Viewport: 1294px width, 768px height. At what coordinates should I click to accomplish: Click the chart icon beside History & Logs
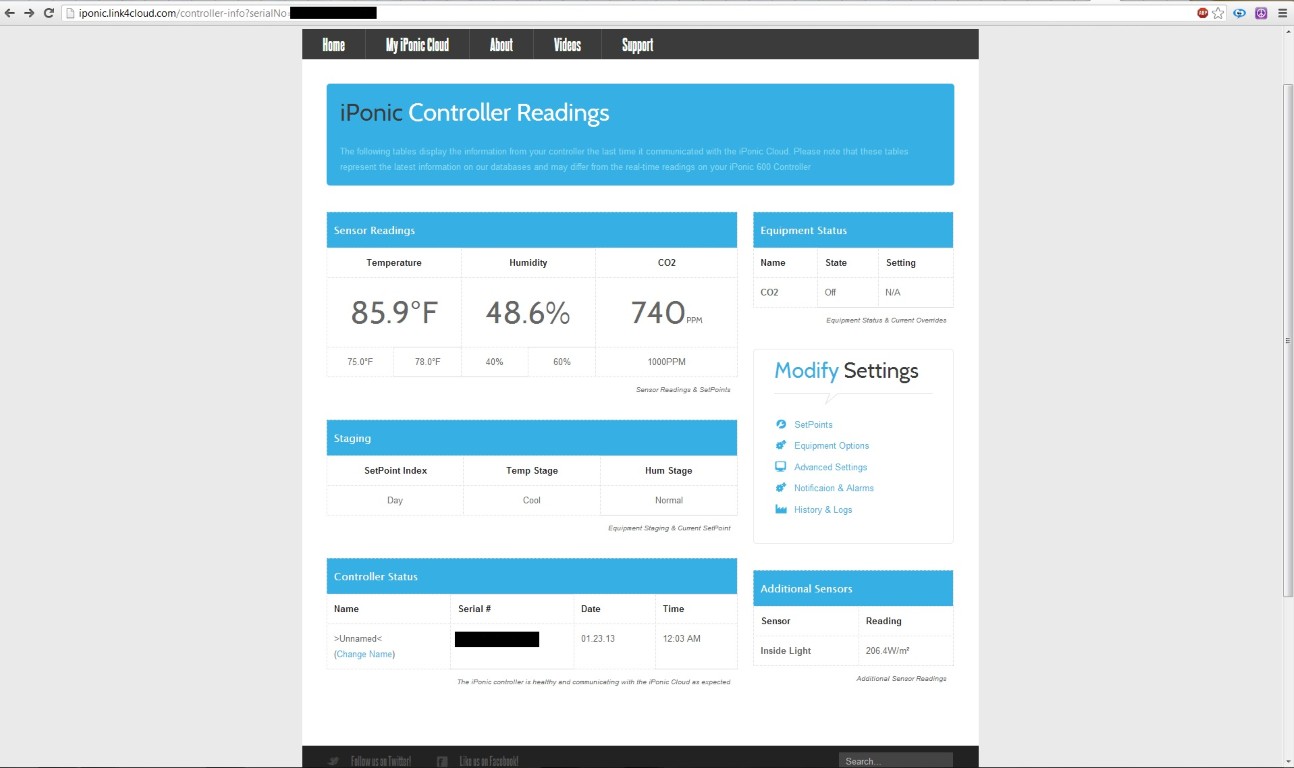click(781, 509)
